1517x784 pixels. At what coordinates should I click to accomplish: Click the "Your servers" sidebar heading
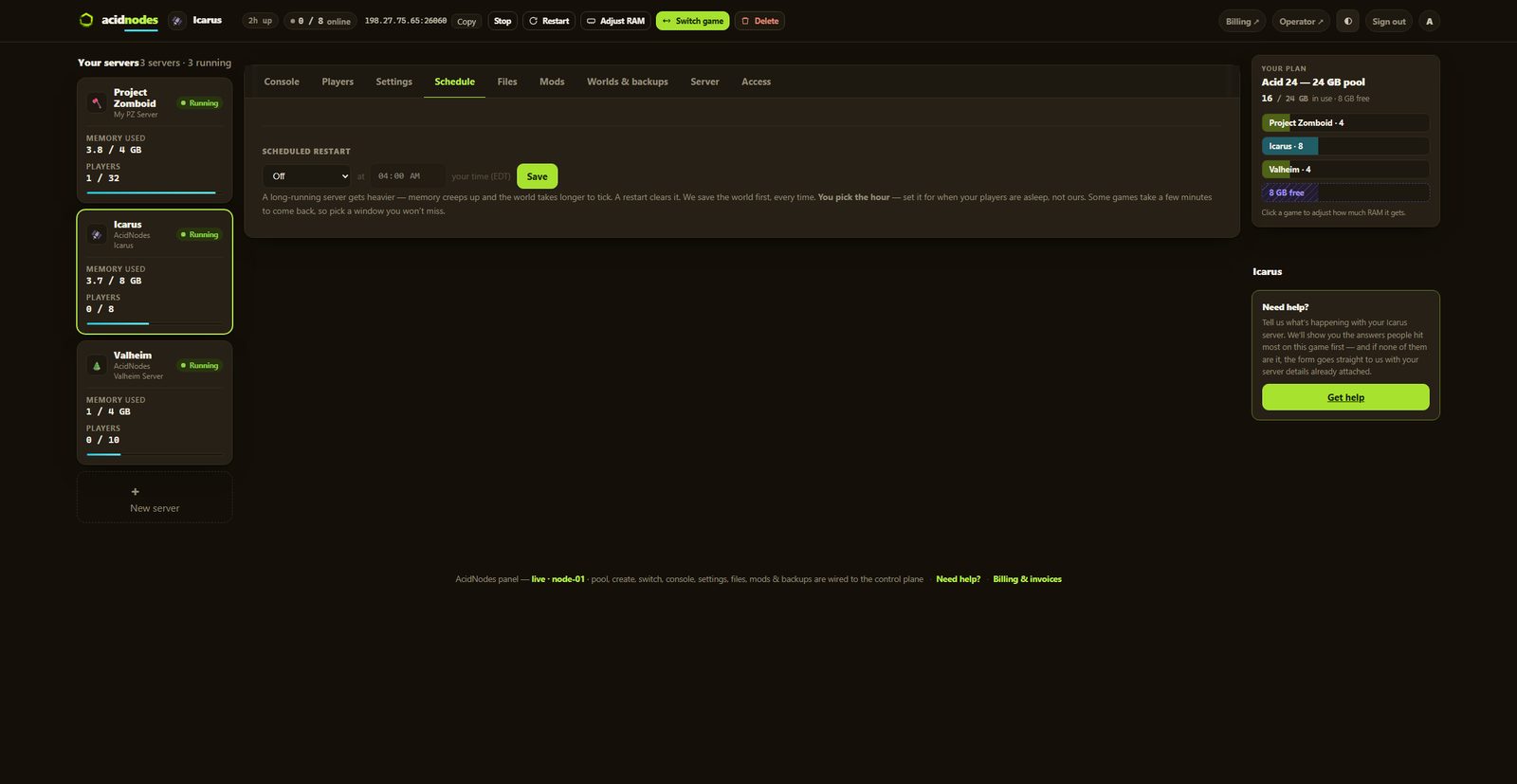108,63
